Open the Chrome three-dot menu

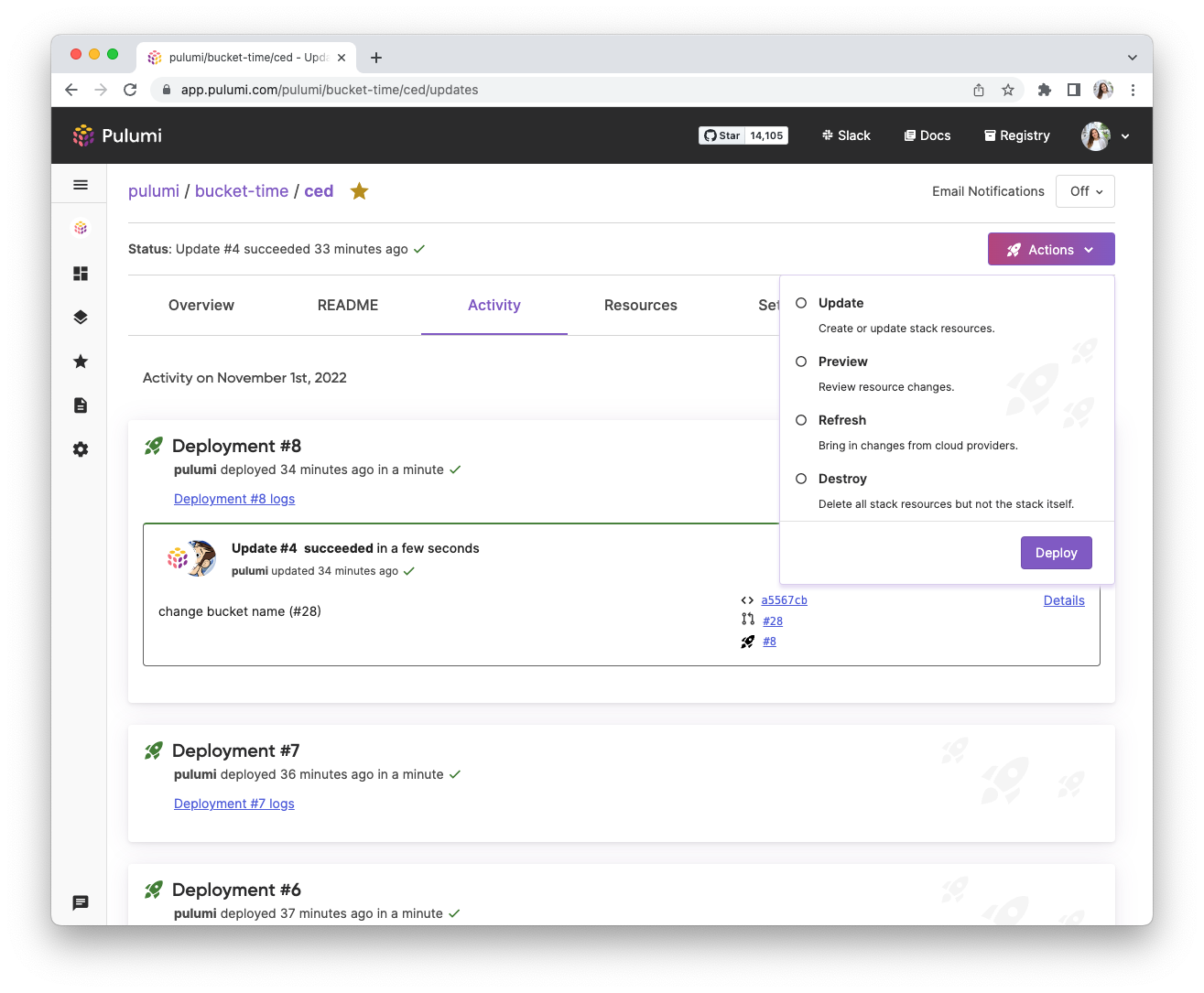[x=1133, y=90]
